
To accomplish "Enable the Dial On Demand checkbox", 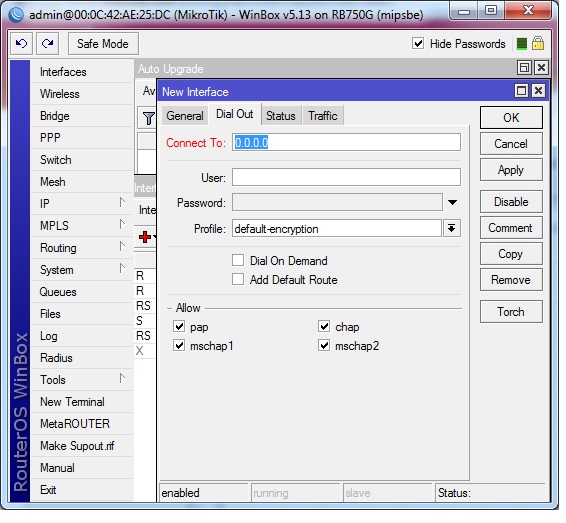I will point(238,260).
